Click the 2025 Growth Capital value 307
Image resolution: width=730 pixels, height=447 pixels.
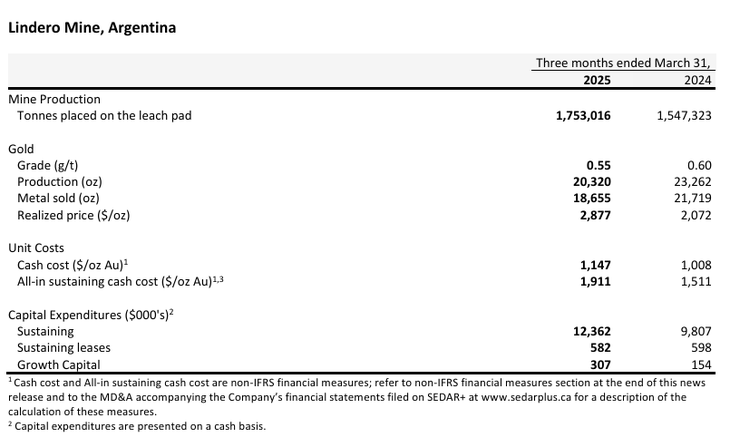(600, 365)
